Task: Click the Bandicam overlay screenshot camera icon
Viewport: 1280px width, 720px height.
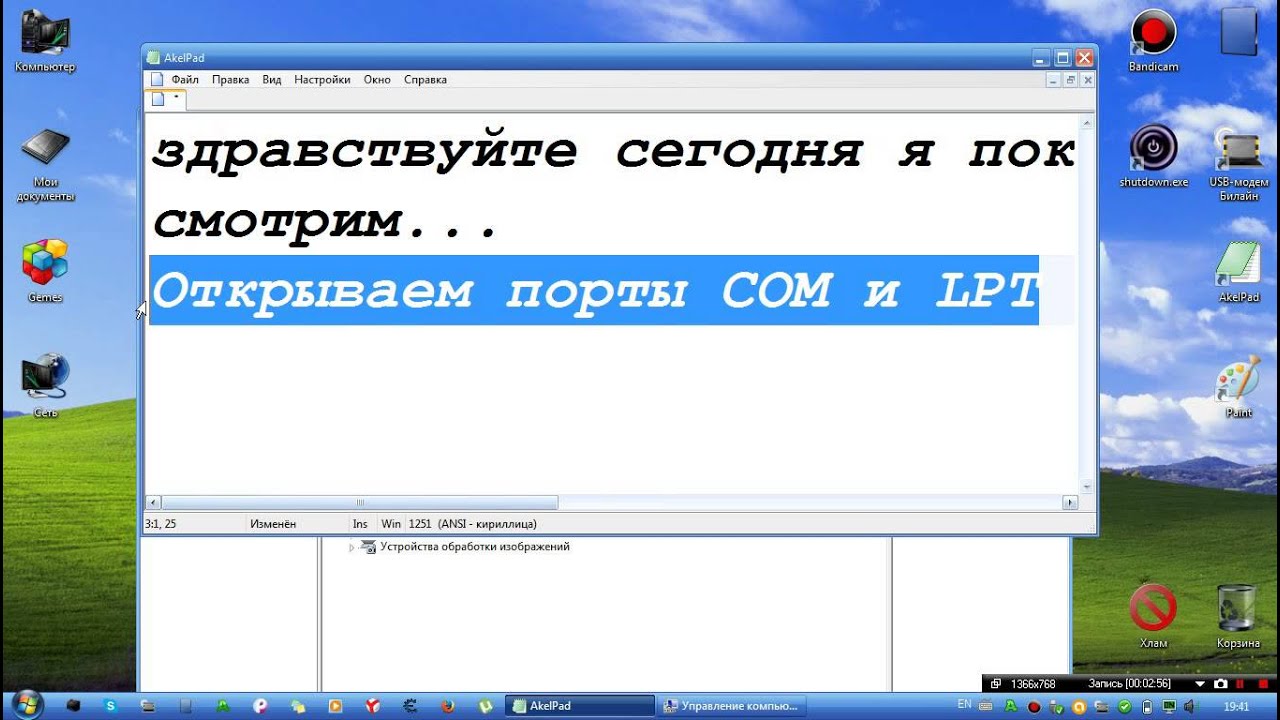Action: [1221, 683]
